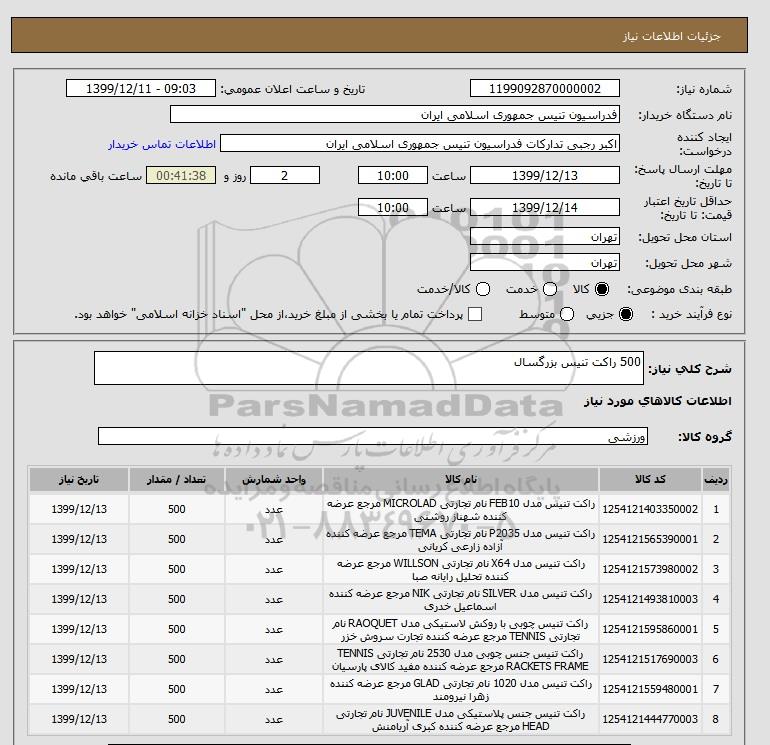Click the واحد شمارش column header

pos(274,479)
